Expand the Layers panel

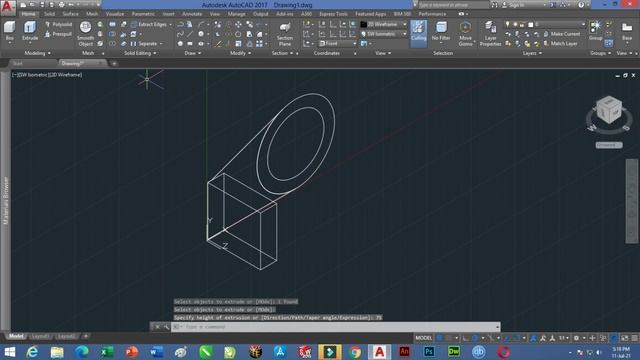coord(532,53)
